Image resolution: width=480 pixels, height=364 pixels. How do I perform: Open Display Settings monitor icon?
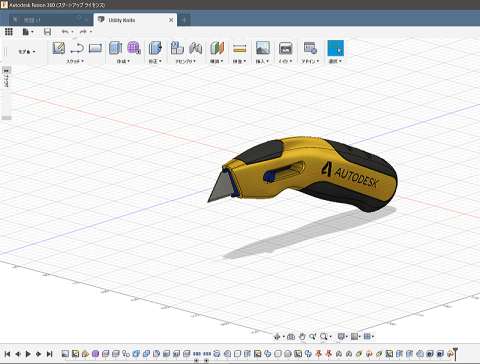341,337
